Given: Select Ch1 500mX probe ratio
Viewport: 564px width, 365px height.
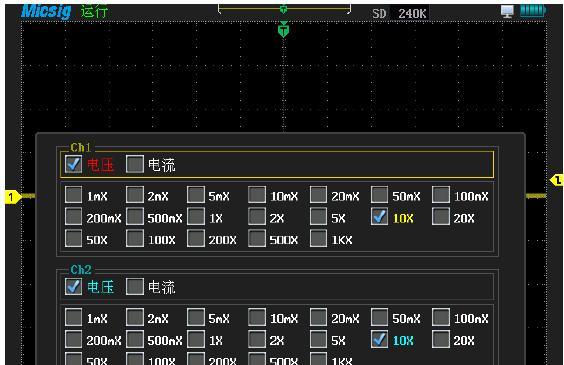Looking at the screenshot, I should coord(135,217).
